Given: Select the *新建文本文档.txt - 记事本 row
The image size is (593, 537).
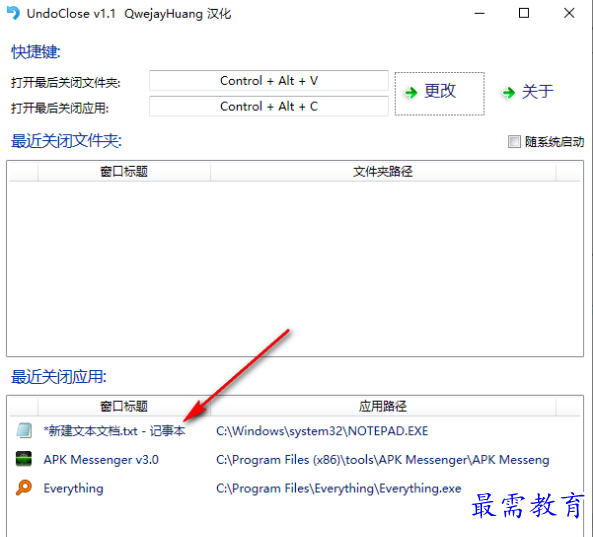Looking at the screenshot, I should pyautogui.click(x=295, y=431).
